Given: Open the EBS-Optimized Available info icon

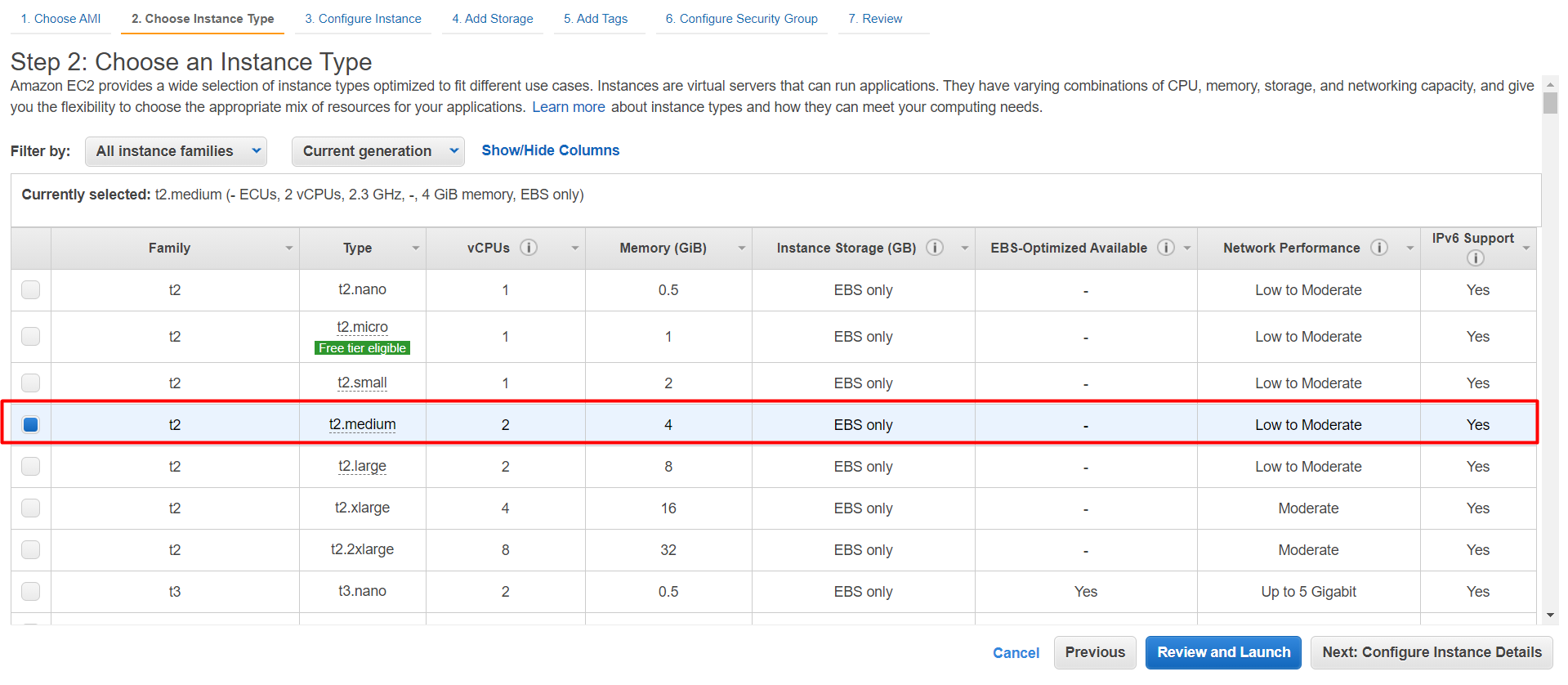Looking at the screenshot, I should tap(1166, 248).
